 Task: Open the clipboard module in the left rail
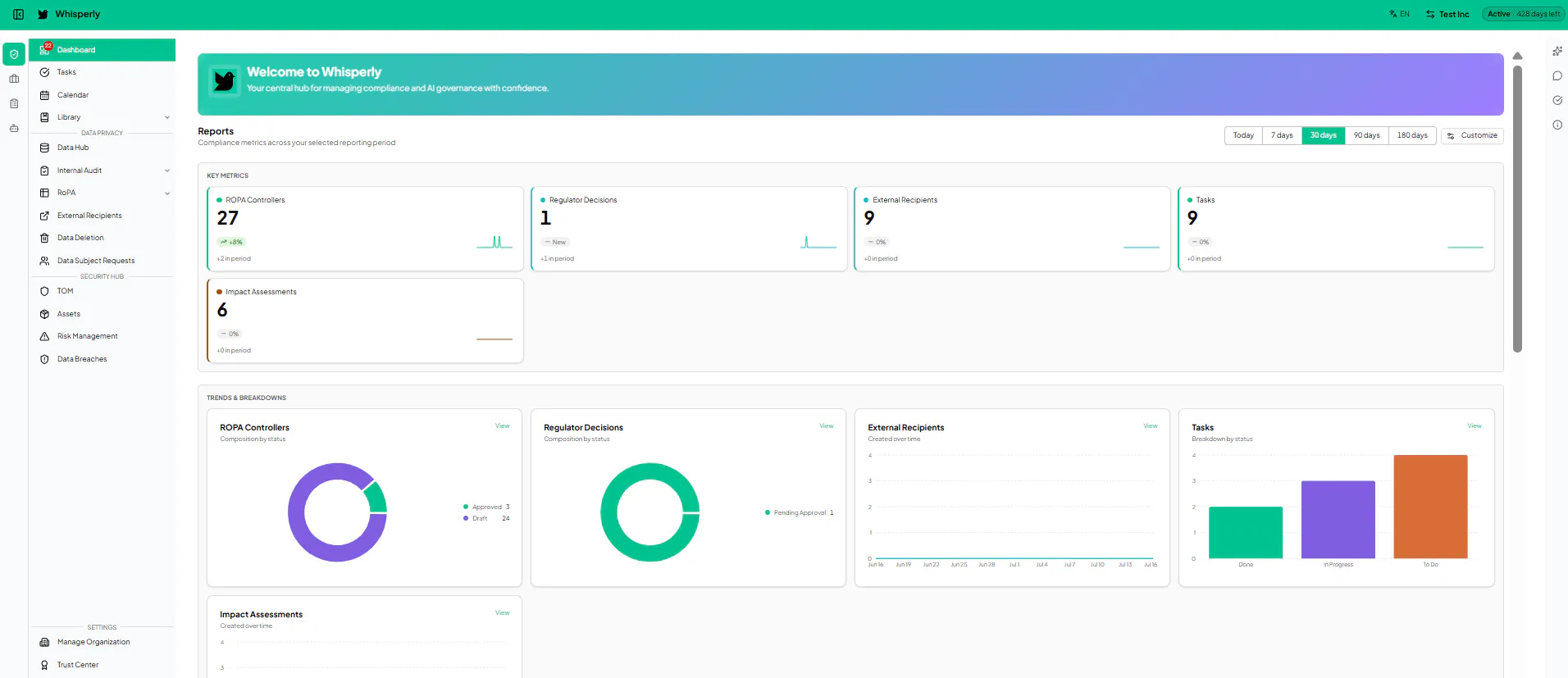[14, 103]
